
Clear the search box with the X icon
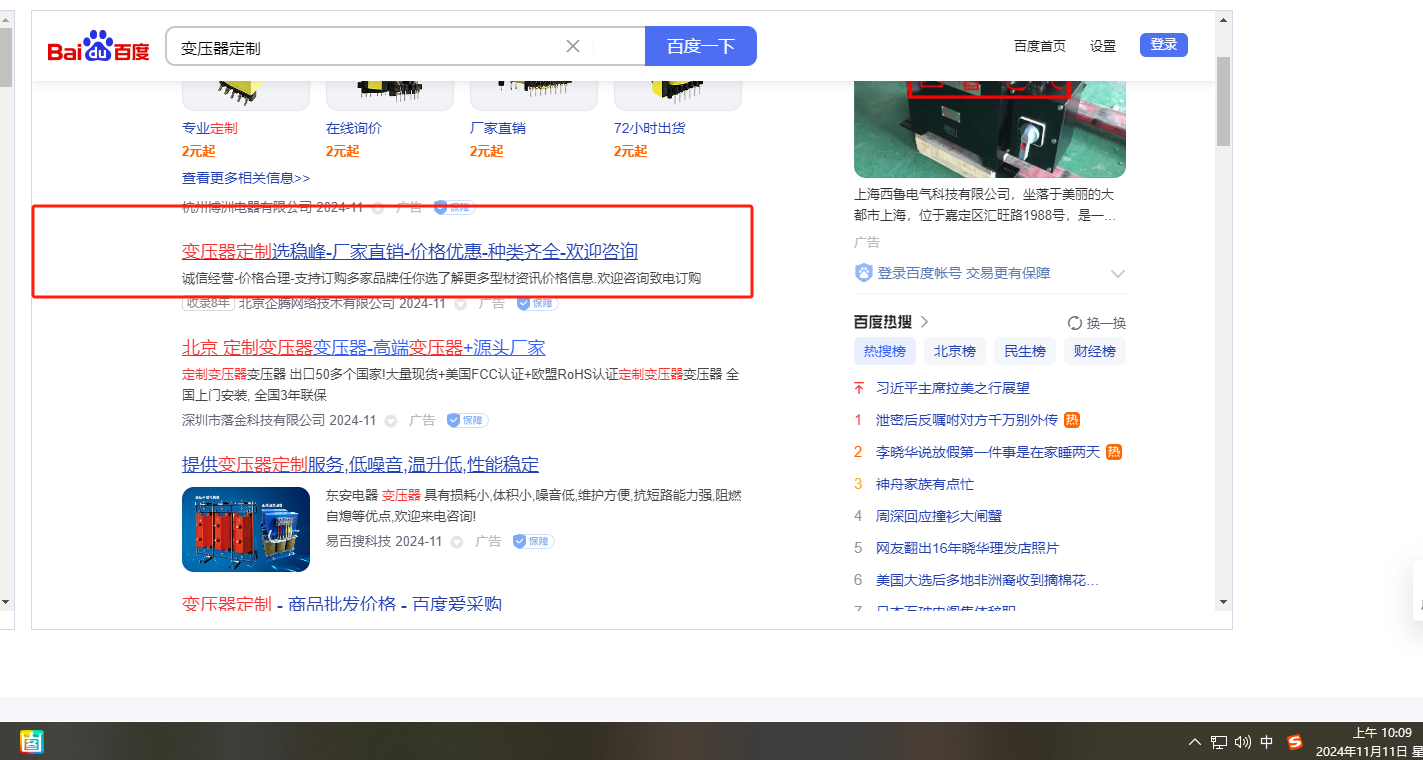tap(573, 46)
